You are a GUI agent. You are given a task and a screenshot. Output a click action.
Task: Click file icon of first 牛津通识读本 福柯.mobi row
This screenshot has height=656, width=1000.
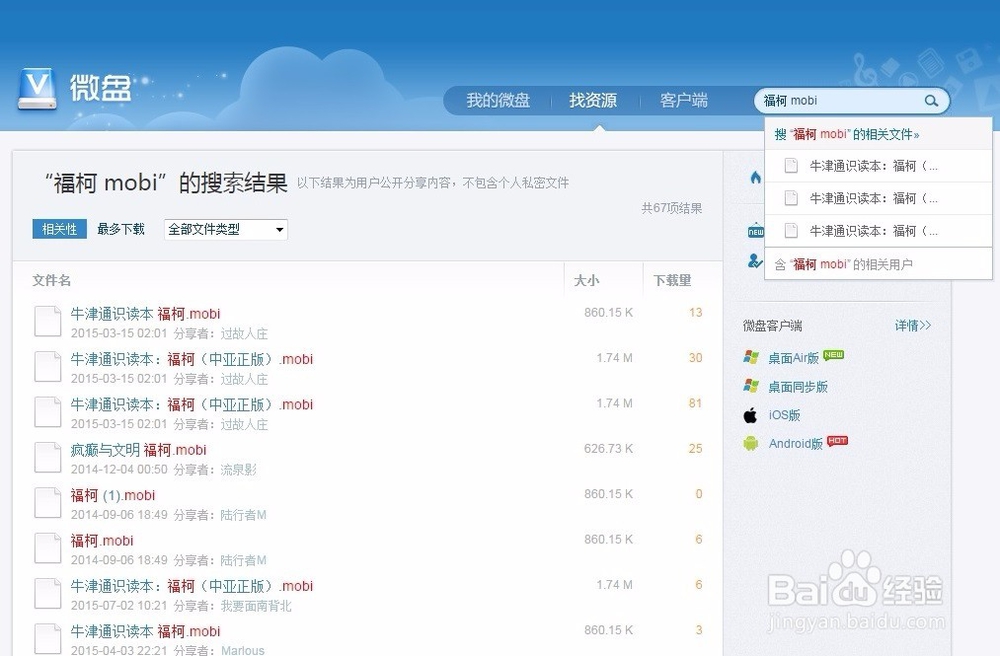click(47, 321)
